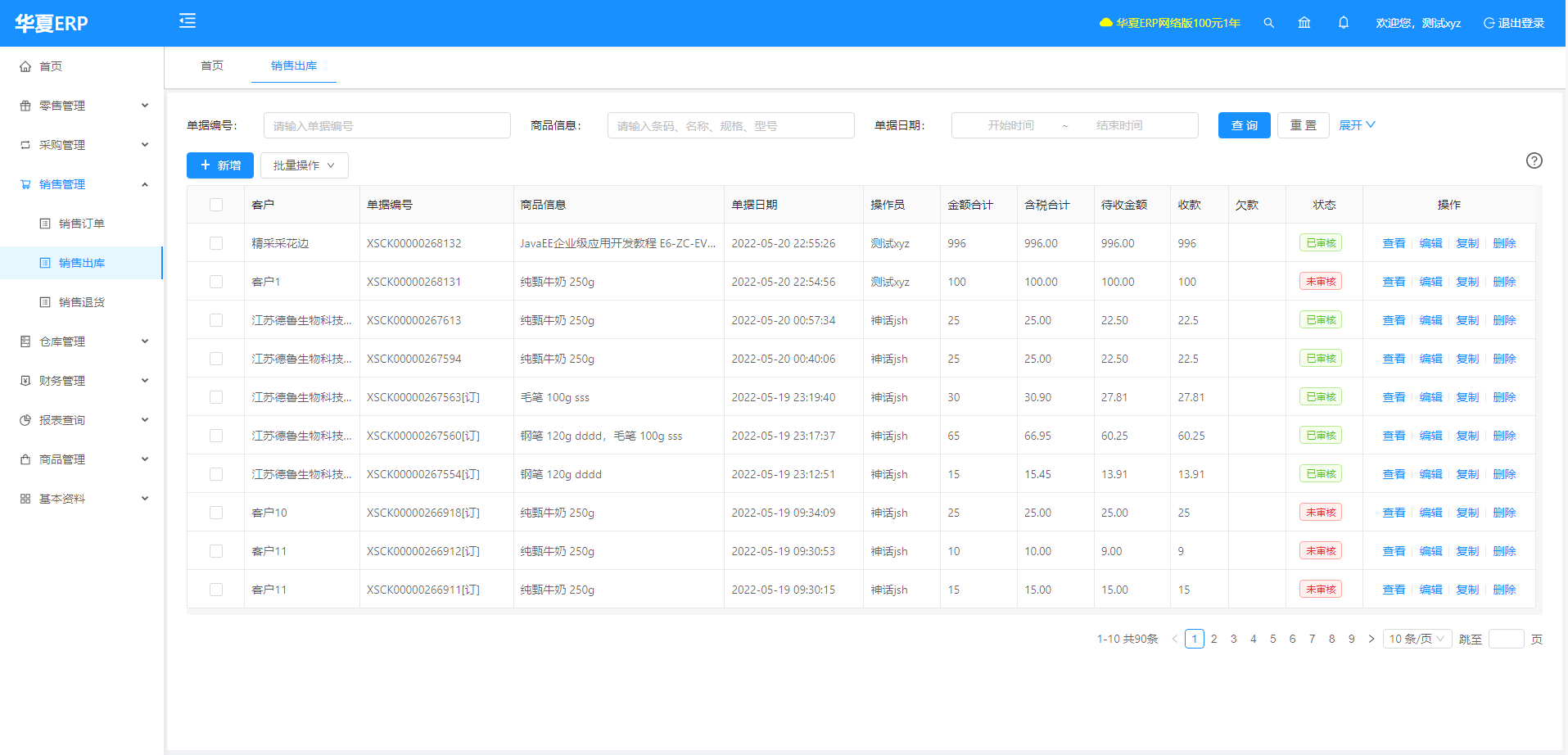The image size is (1568, 755).
Task: Click 查看 for order XSCK00000268132
Action: tap(1394, 243)
